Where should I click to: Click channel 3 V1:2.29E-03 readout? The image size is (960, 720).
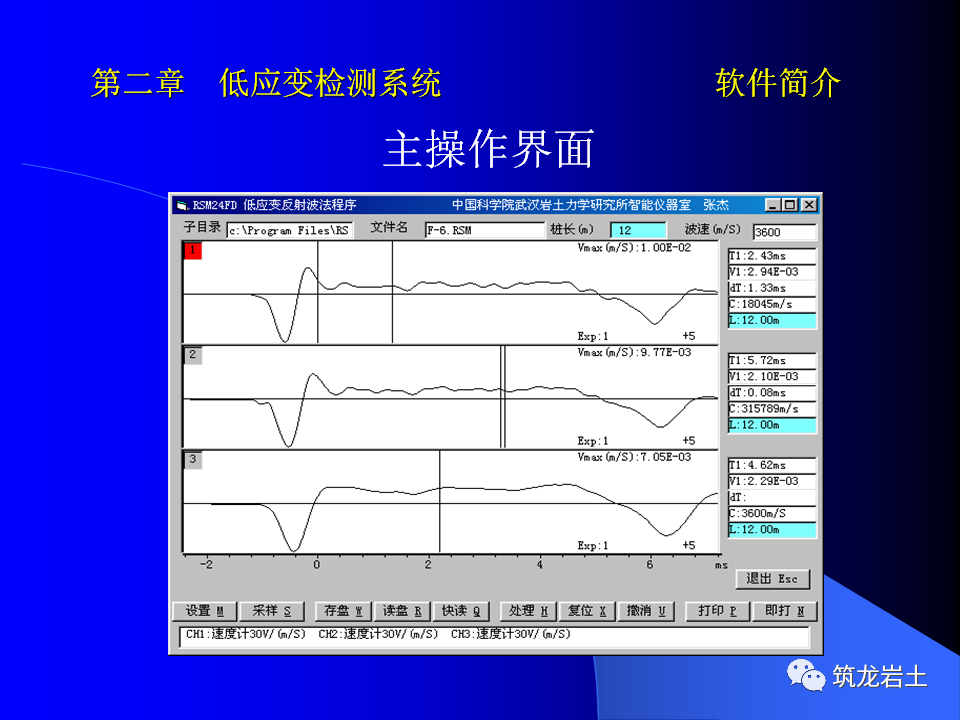pyautogui.click(x=772, y=481)
